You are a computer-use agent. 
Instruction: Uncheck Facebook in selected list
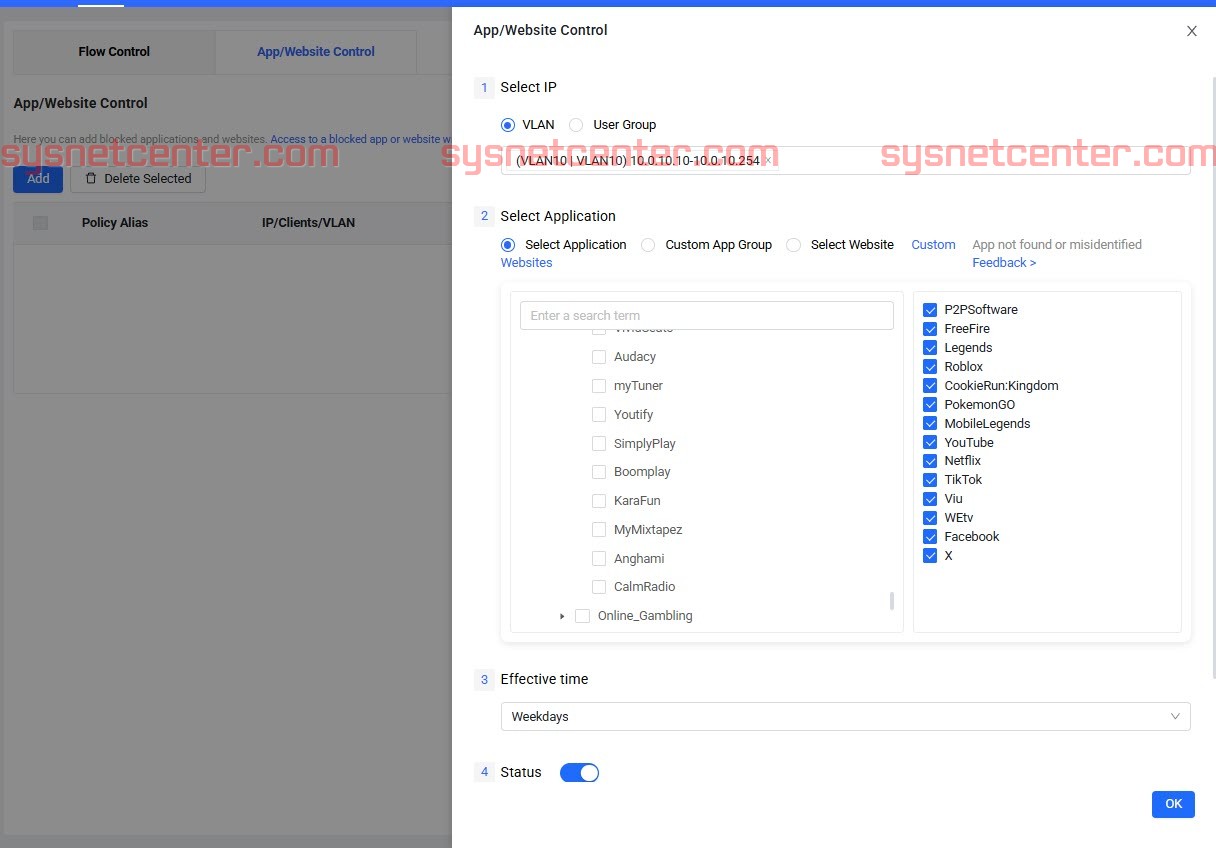(x=930, y=537)
